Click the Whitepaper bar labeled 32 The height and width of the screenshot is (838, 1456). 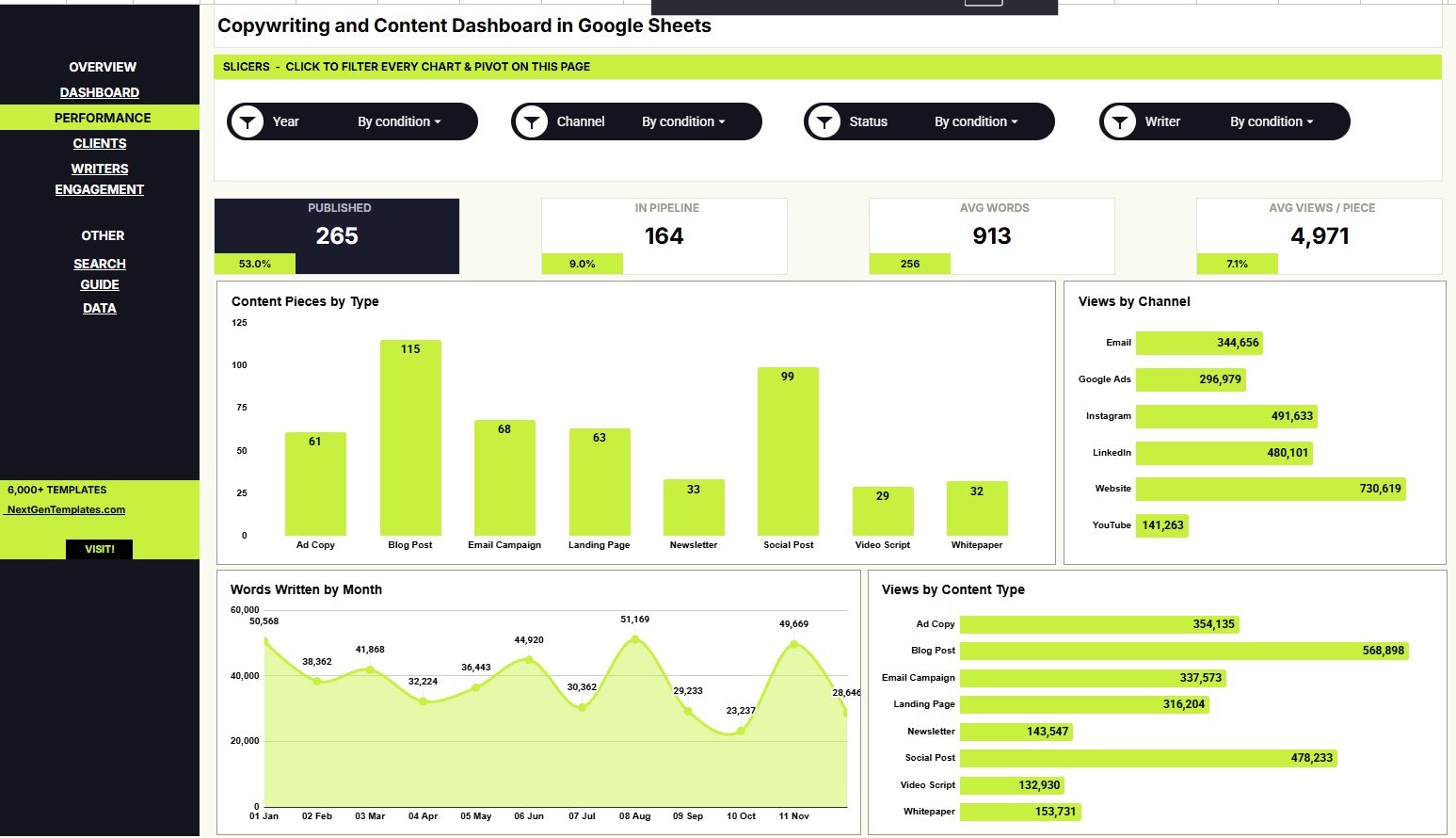(977, 508)
